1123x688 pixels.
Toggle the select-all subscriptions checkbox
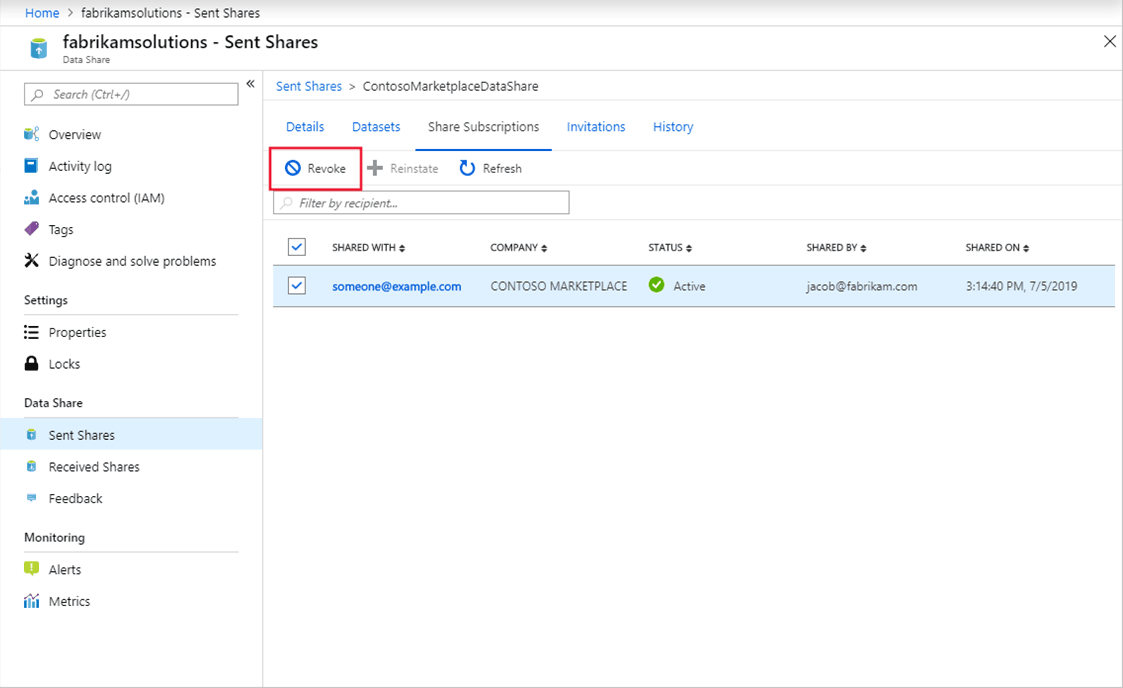click(x=295, y=246)
